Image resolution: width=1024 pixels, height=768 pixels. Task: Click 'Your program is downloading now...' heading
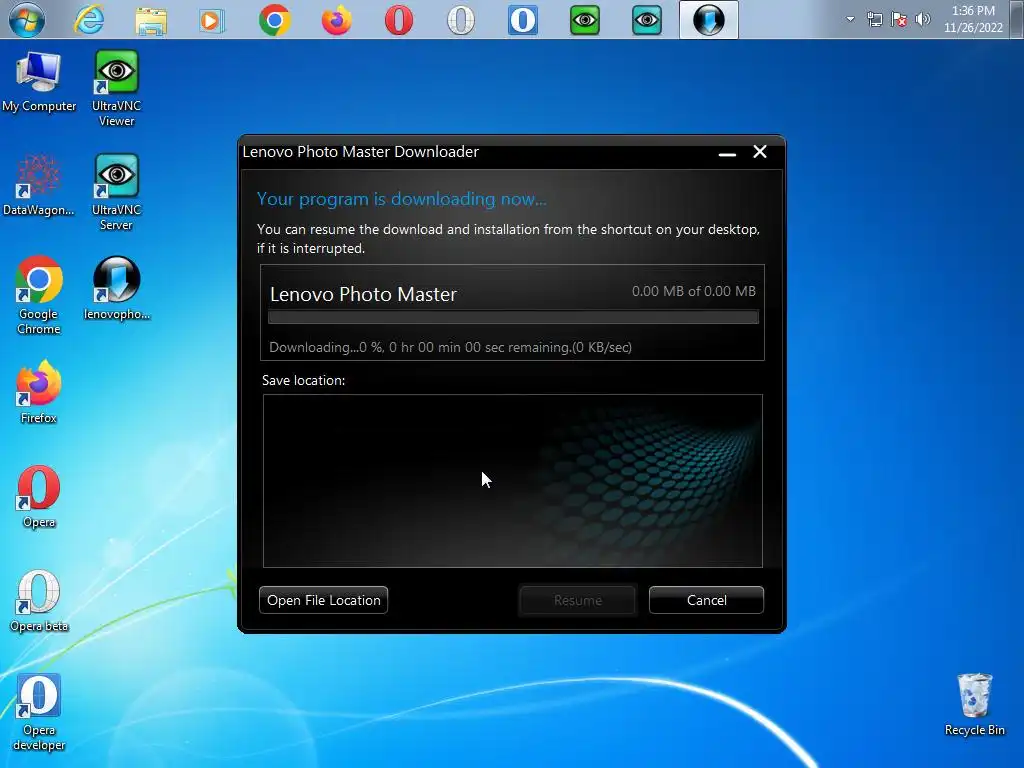tap(402, 199)
